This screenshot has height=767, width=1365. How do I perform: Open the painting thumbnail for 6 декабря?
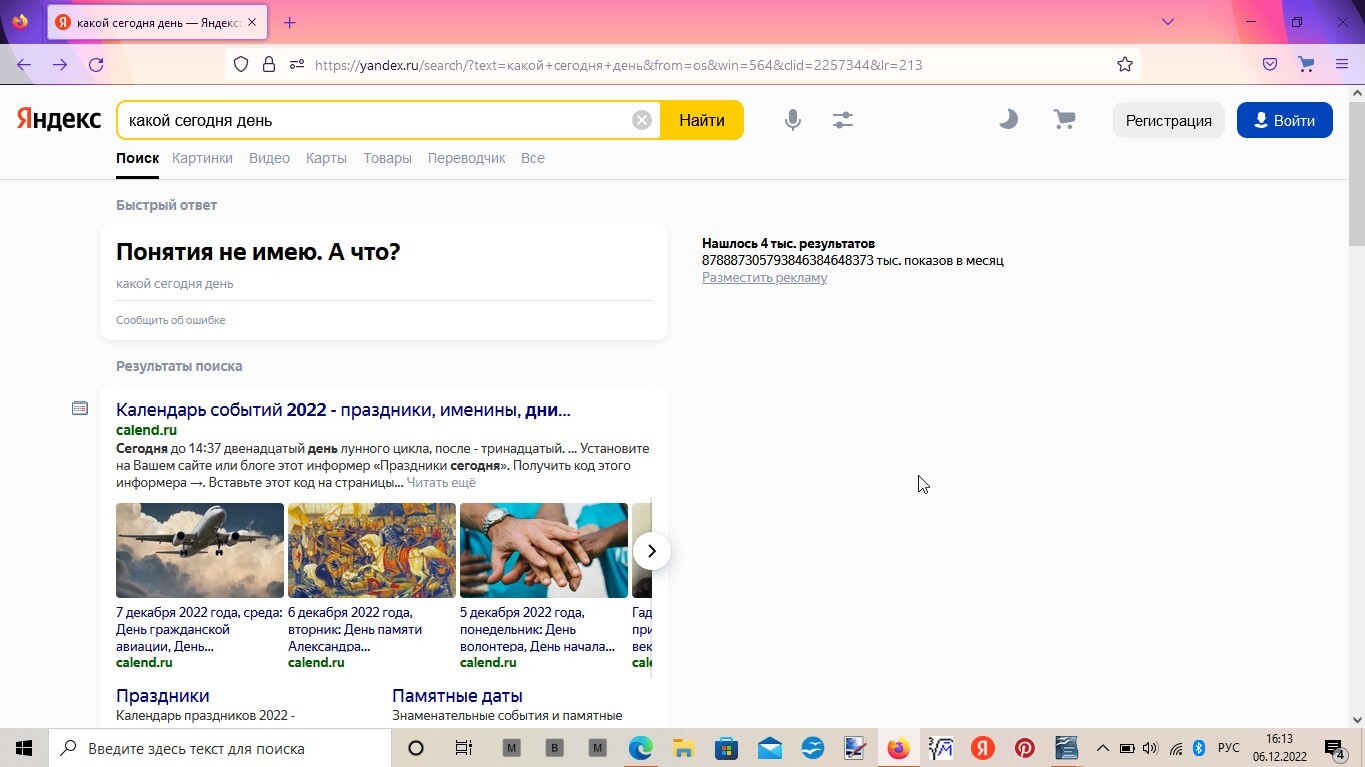click(372, 550)
